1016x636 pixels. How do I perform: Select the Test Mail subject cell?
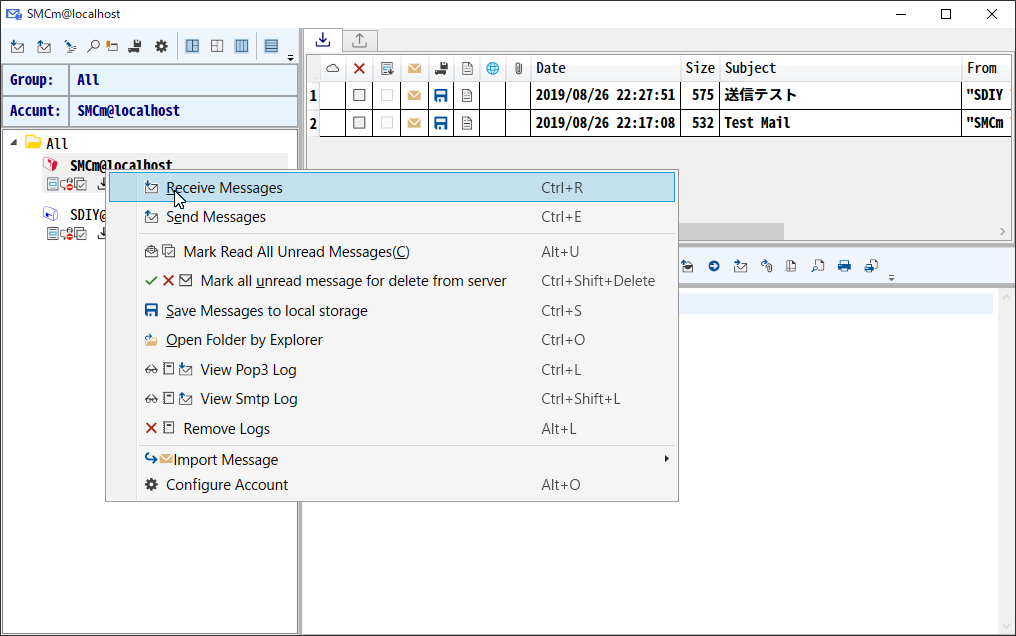[x=840, y=122]
